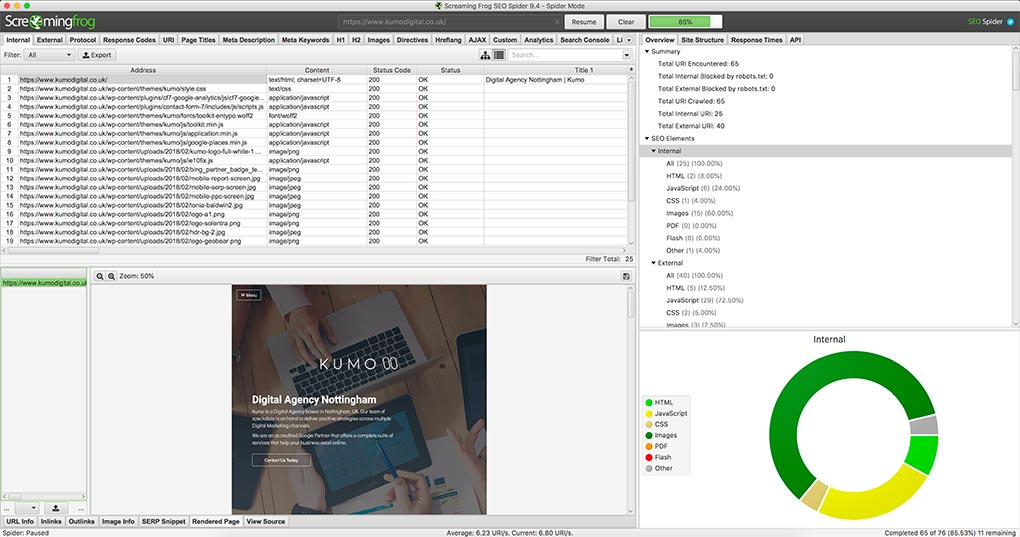Select the kumodigital URL in lower list
The height and width of the screenshot is (537, 1020).
coord(44,283)
